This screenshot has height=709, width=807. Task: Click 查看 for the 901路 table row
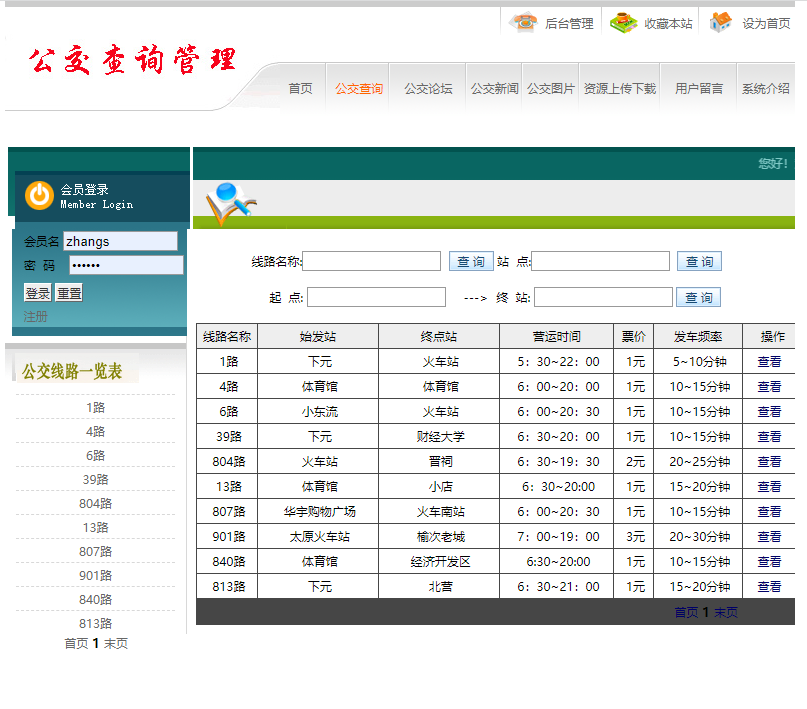[769, 537]
